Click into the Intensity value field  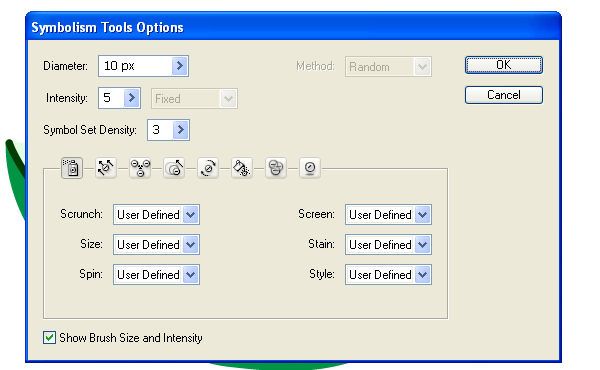point(111,98)
